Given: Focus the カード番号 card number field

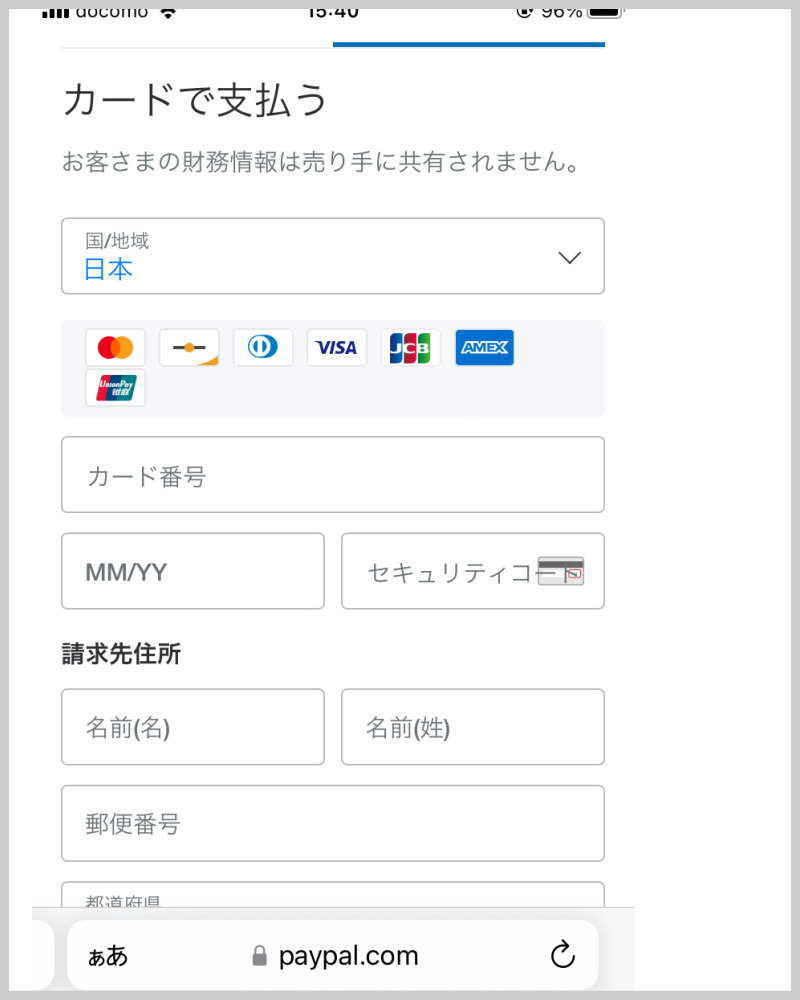Looking at the screenshot, I should click(x=332, y=475).
